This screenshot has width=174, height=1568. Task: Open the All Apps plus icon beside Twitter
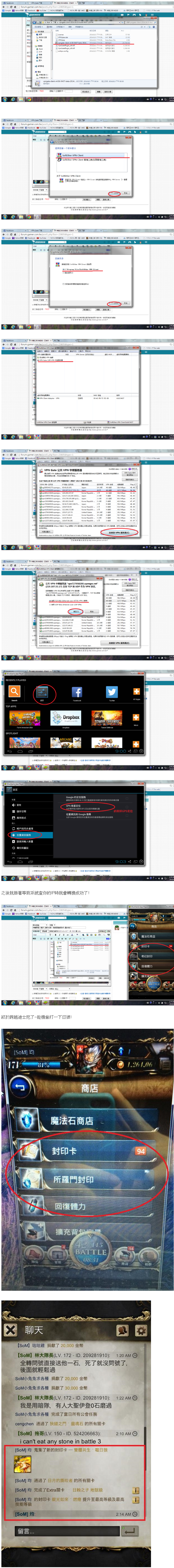(x=136, y=691)
